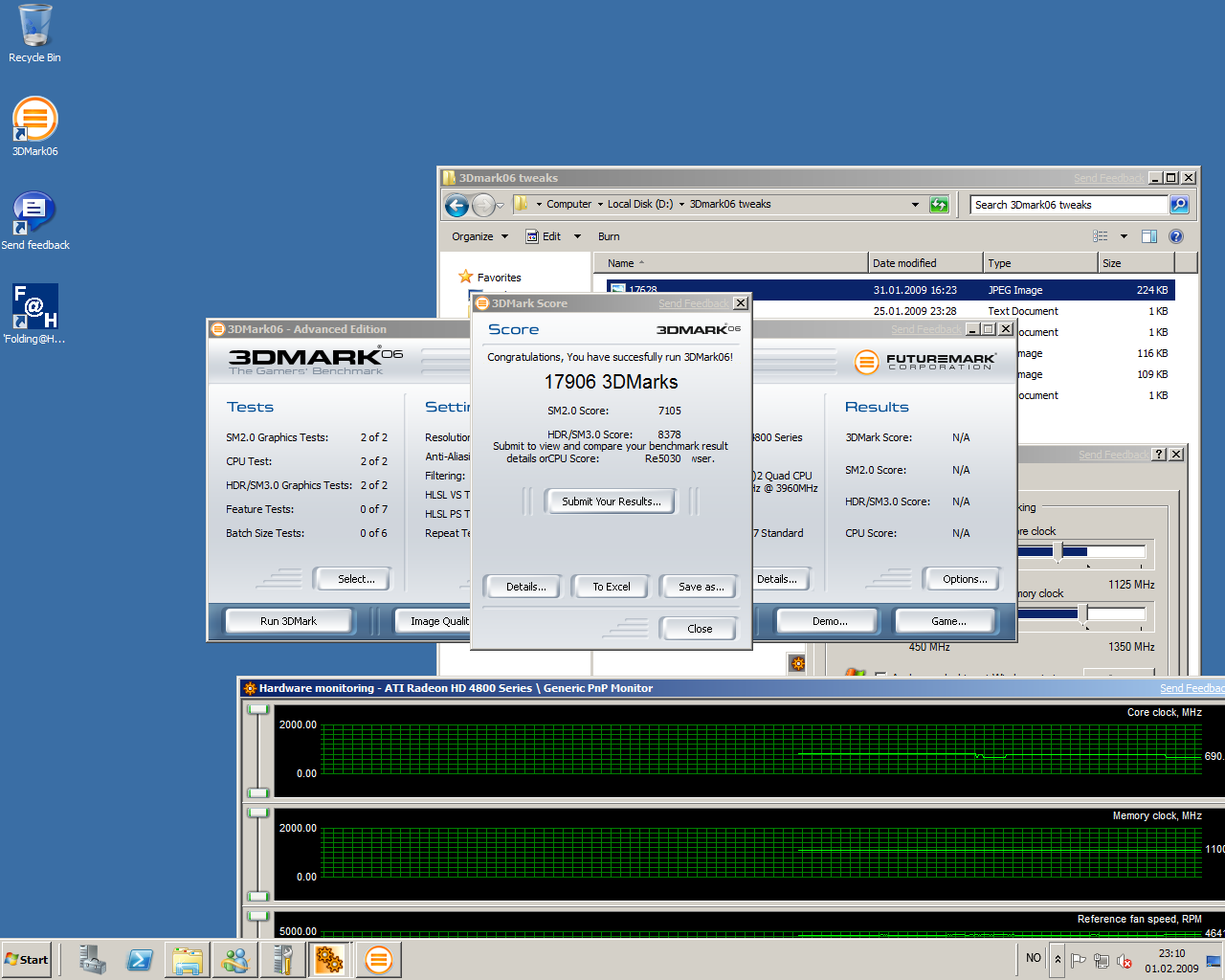This screenshot has width=1225, height=980.
Task: Click the Action Center flag tray icon
Action: point(1079,961)
